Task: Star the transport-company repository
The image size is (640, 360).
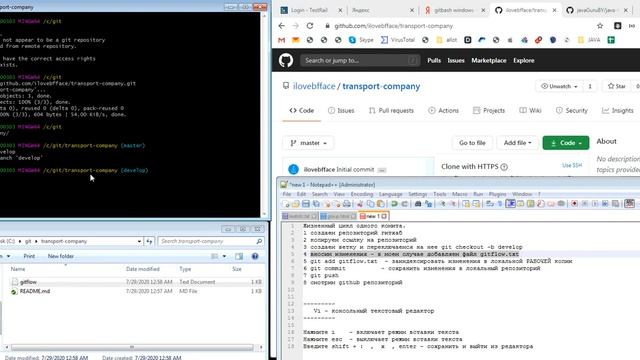Action: click(x=616, y=87)
